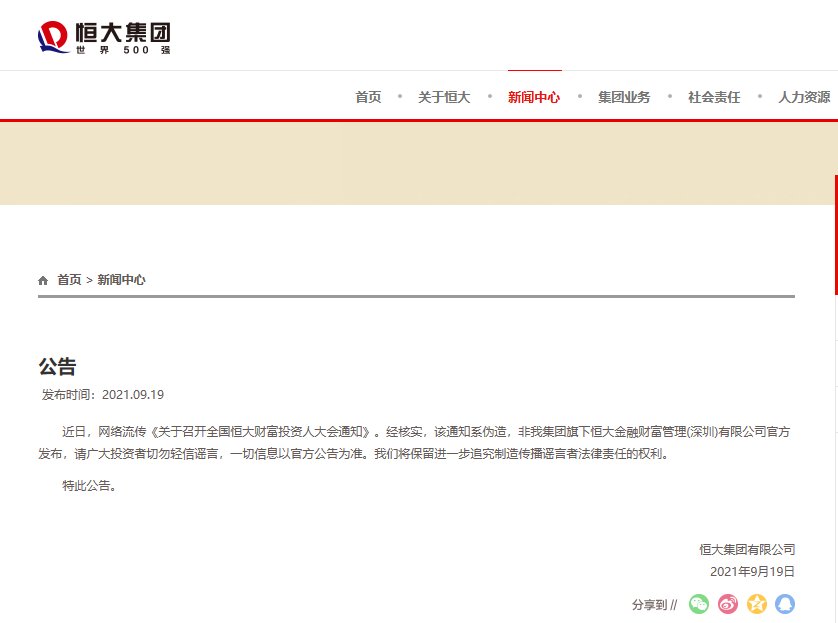The height and width of the screenshot is (623, 838).
Task: Click the home icon in the breadcrumb
Action: [42, 280]
